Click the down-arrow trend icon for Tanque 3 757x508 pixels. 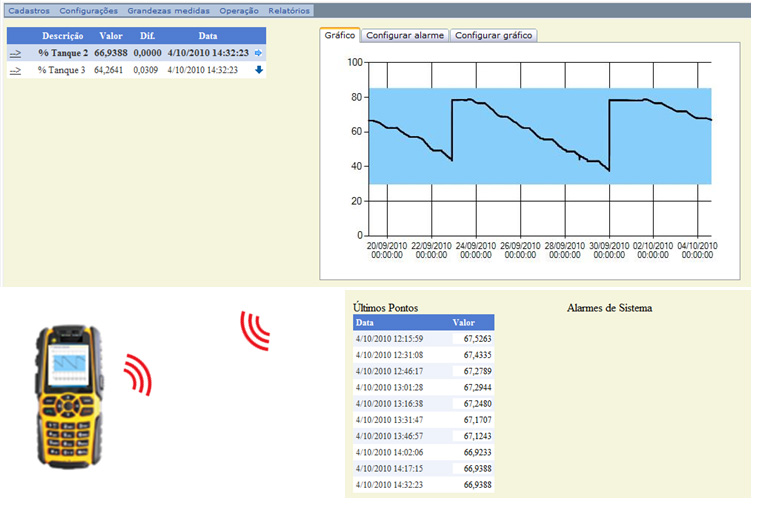[259, 70]
